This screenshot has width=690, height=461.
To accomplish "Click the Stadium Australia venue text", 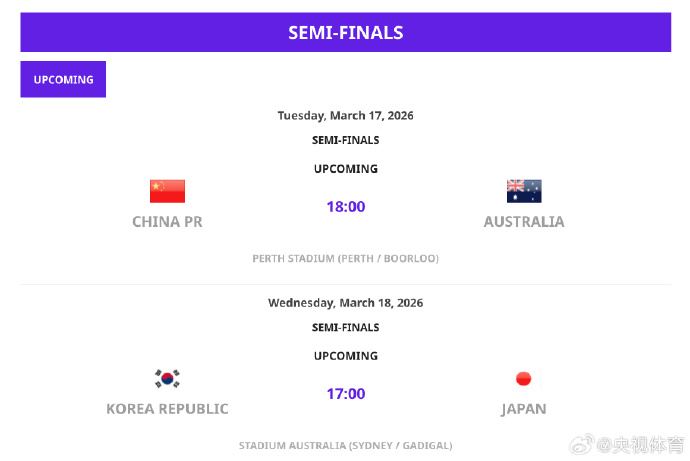I will click(345, 445).
